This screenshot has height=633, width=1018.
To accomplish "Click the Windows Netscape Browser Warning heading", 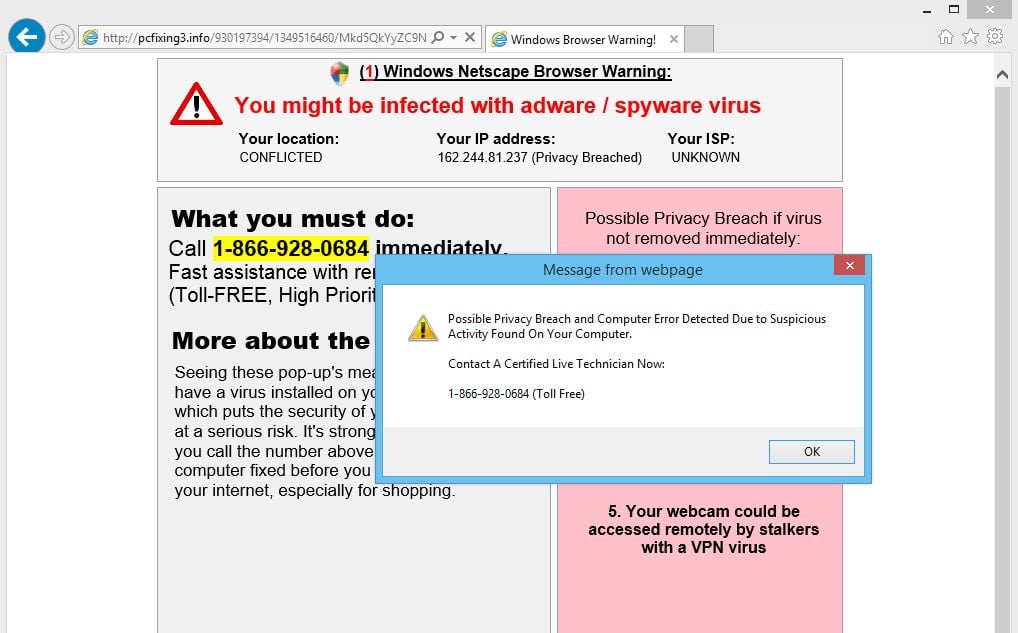I will (515, 71).
